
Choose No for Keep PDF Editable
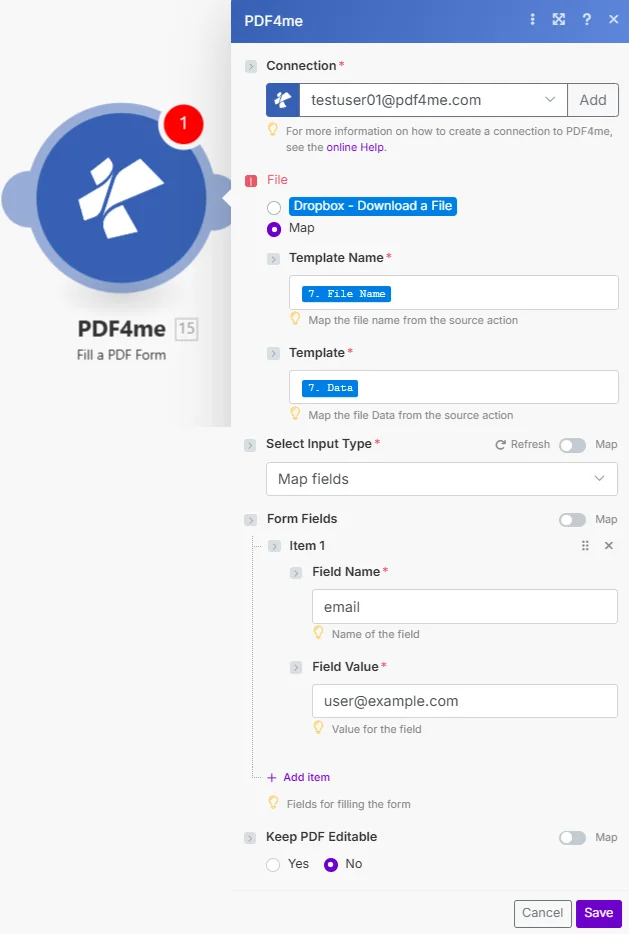coord(331,865)
